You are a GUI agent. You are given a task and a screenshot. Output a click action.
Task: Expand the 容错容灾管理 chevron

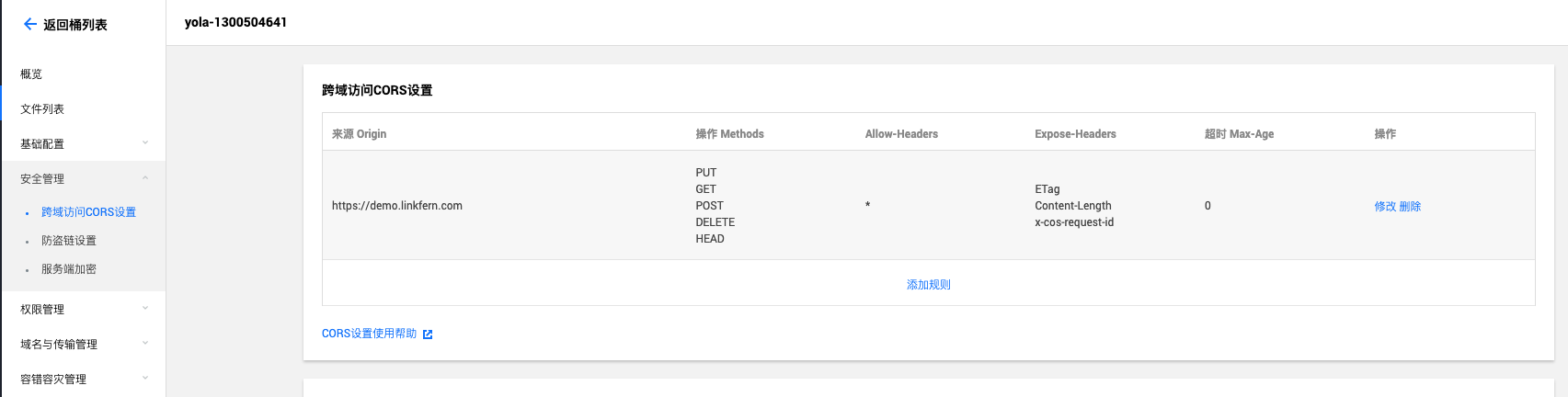pyautogui.click(x=145, y=379)
